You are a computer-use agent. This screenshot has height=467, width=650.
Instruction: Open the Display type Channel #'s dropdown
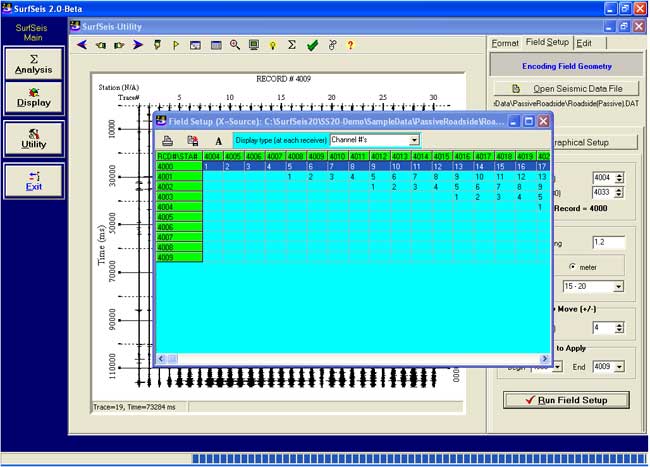click(414, 140)
